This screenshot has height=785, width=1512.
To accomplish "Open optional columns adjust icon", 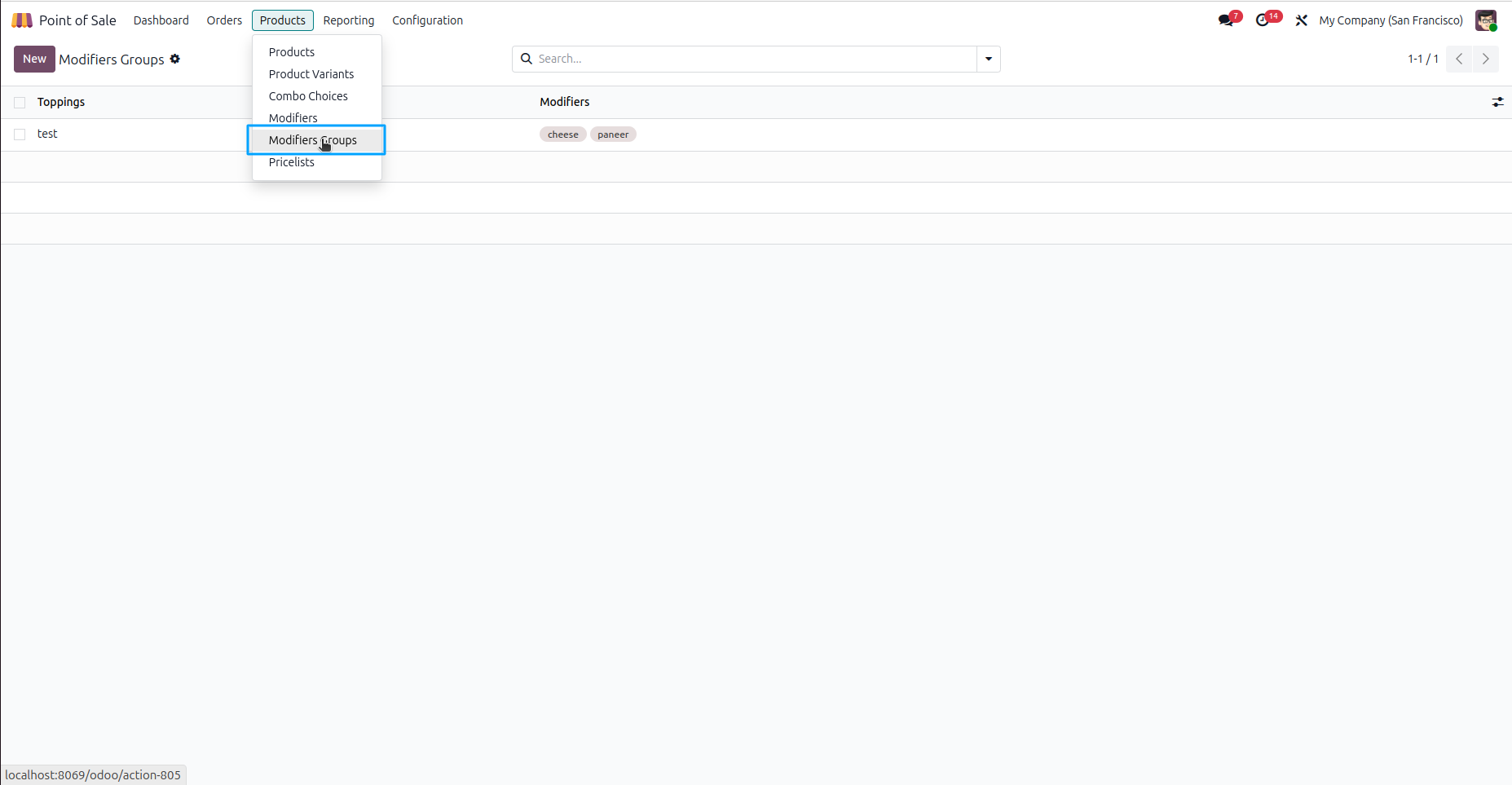I will 1497,102.
